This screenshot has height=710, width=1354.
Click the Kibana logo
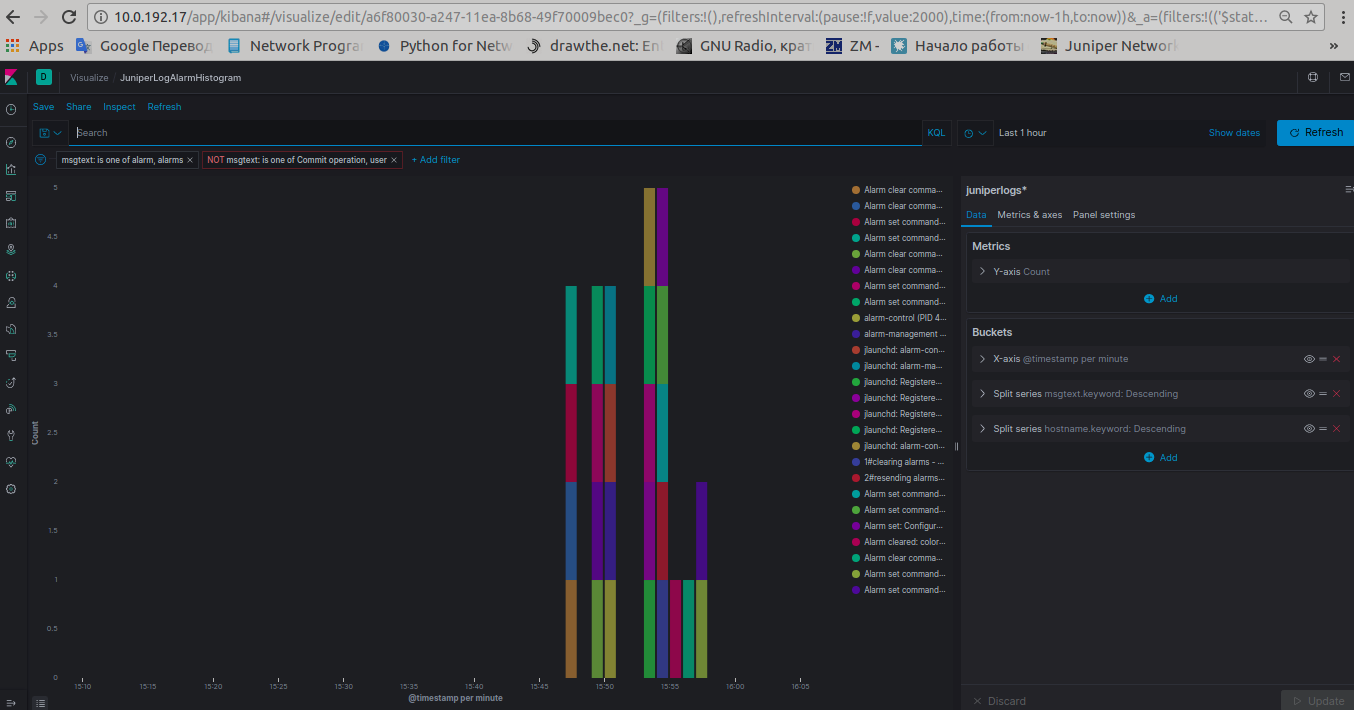point(11,77)
